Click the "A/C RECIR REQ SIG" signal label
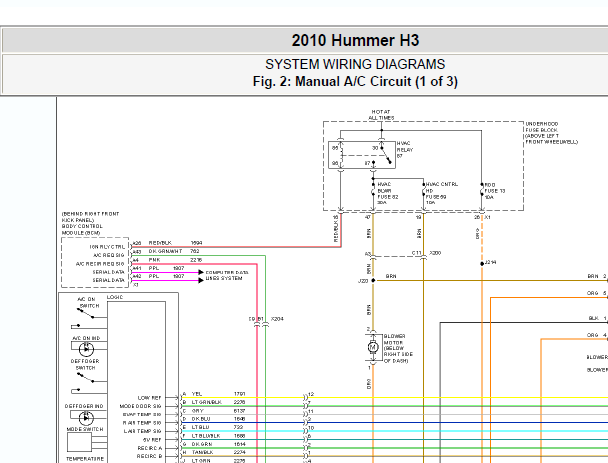Viewport: 608px width, 463px height. [100, 264]
